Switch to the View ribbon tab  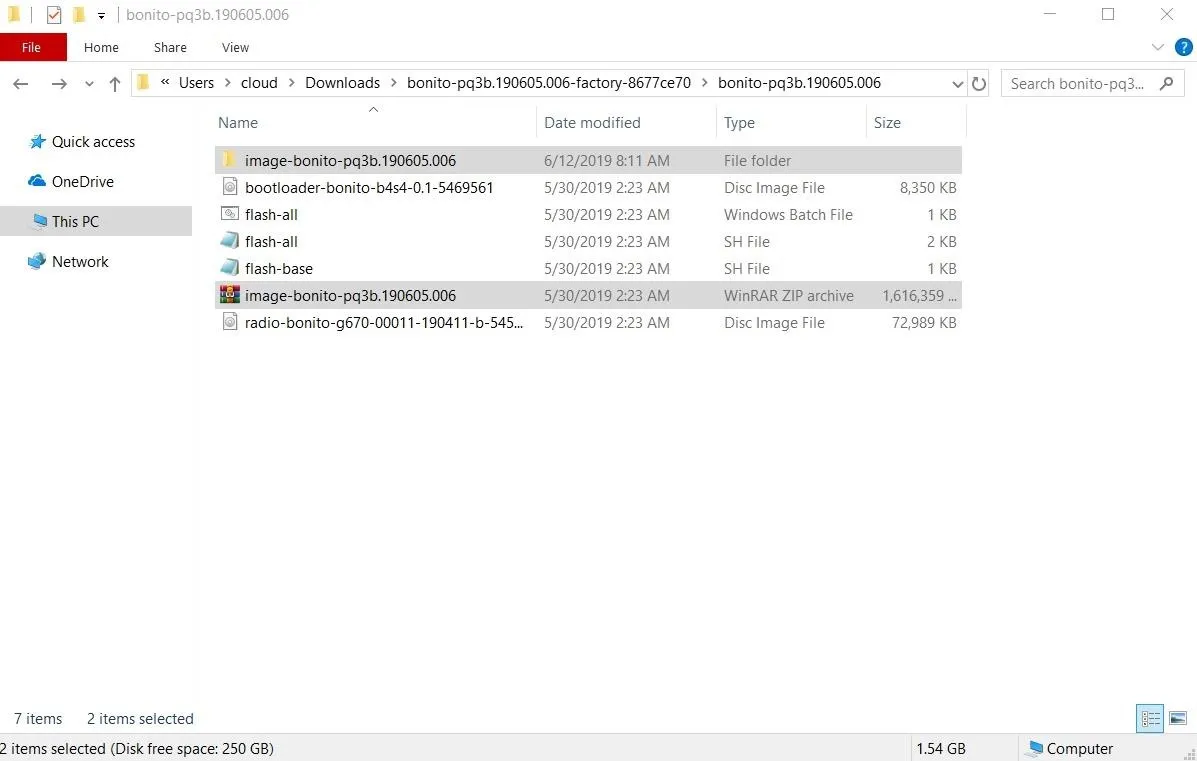235,47
